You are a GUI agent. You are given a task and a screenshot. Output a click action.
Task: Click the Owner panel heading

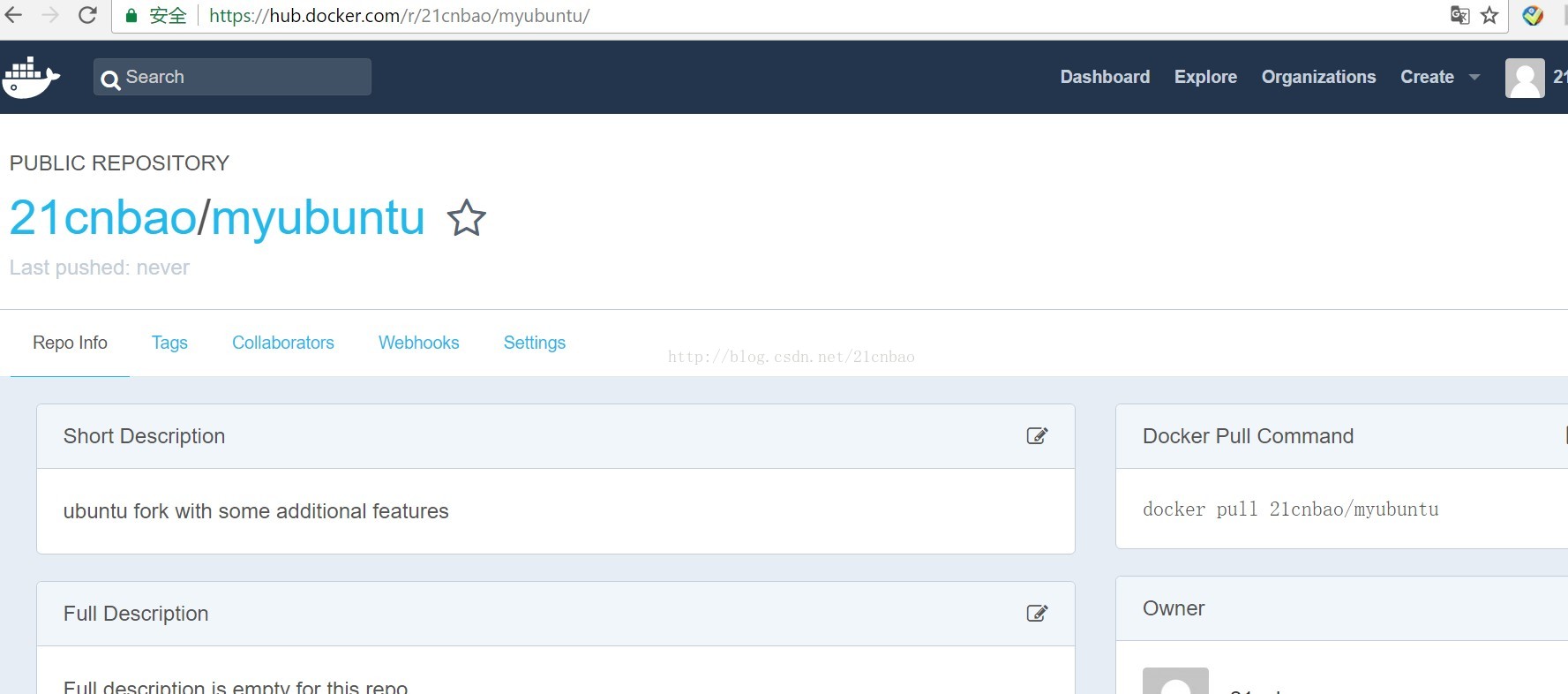(x=1174, y=608)
